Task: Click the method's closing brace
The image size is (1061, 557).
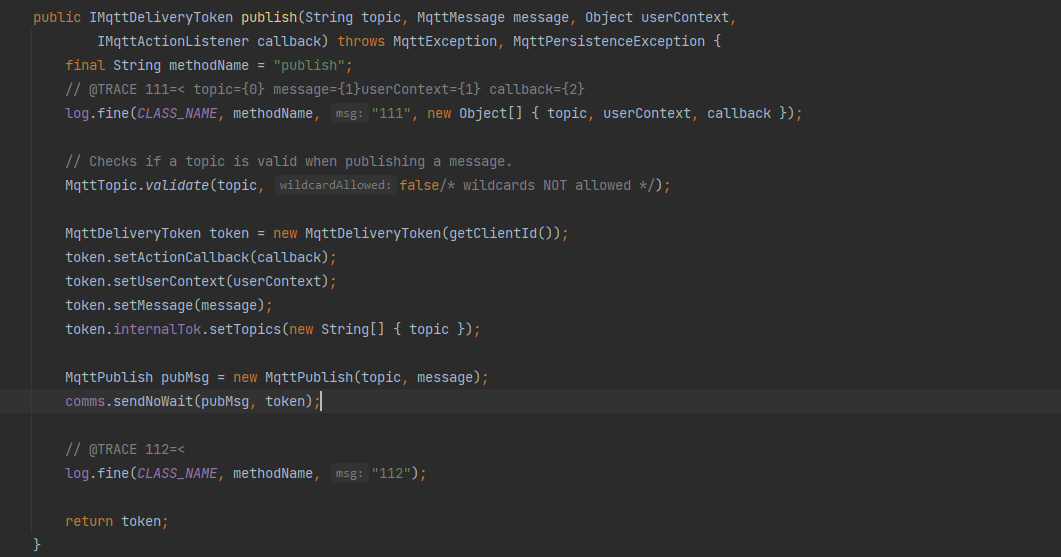Action: pyautogui.click(x=37, y=545)
